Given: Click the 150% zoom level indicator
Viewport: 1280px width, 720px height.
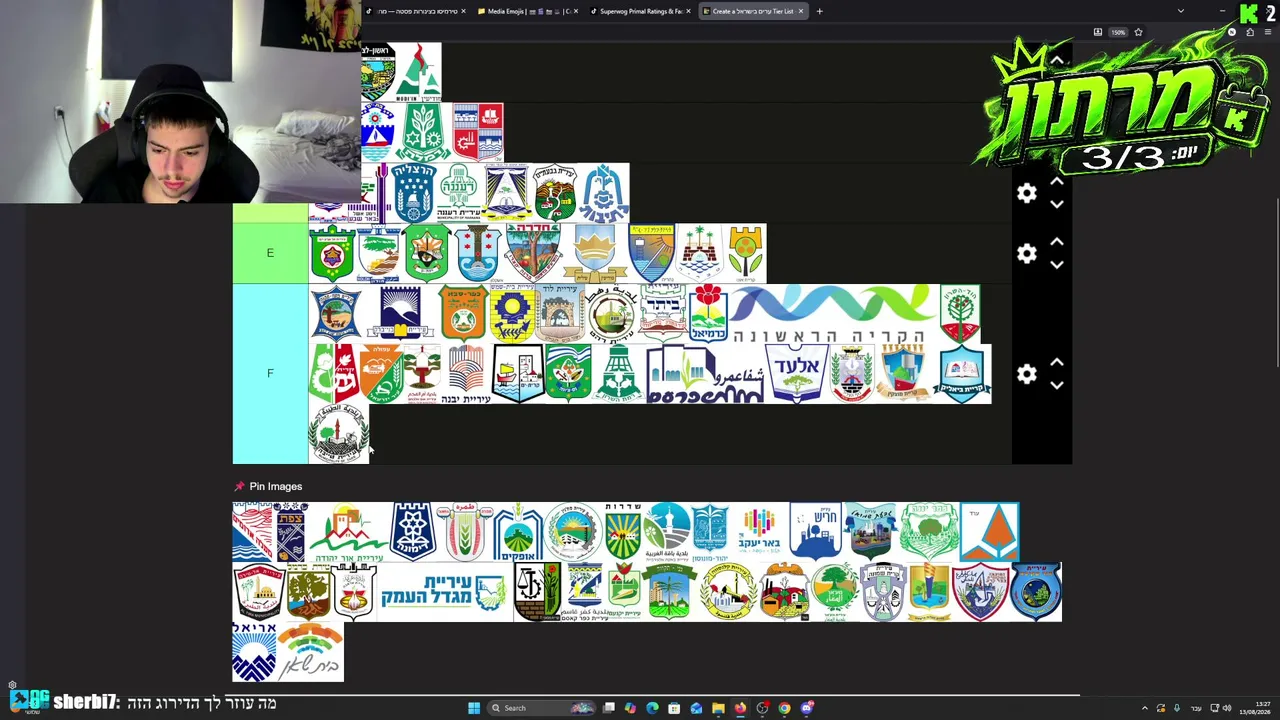Looking at the screenshot, I should click(1118, 32).
